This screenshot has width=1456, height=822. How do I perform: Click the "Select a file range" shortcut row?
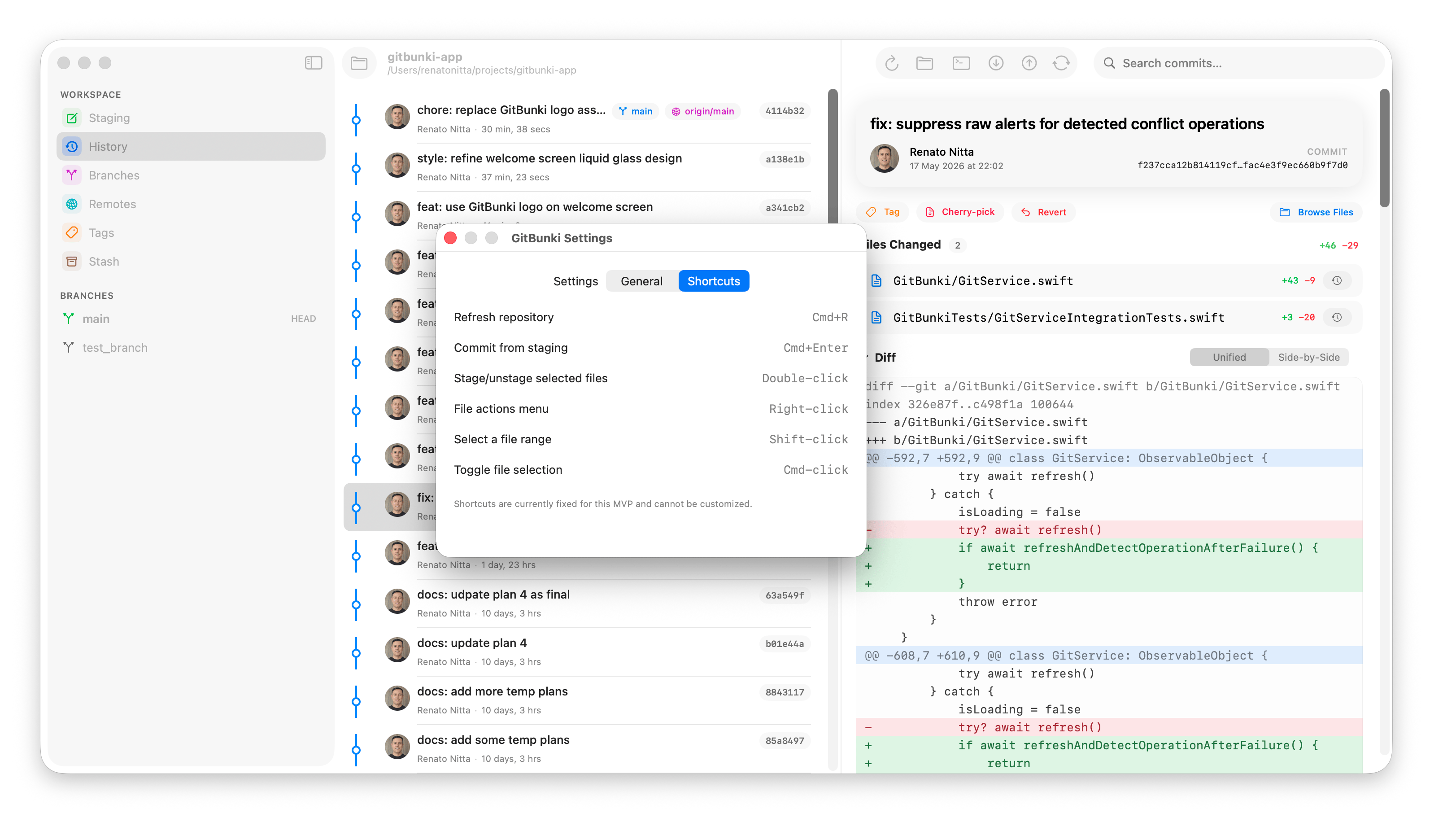point(650,439)
